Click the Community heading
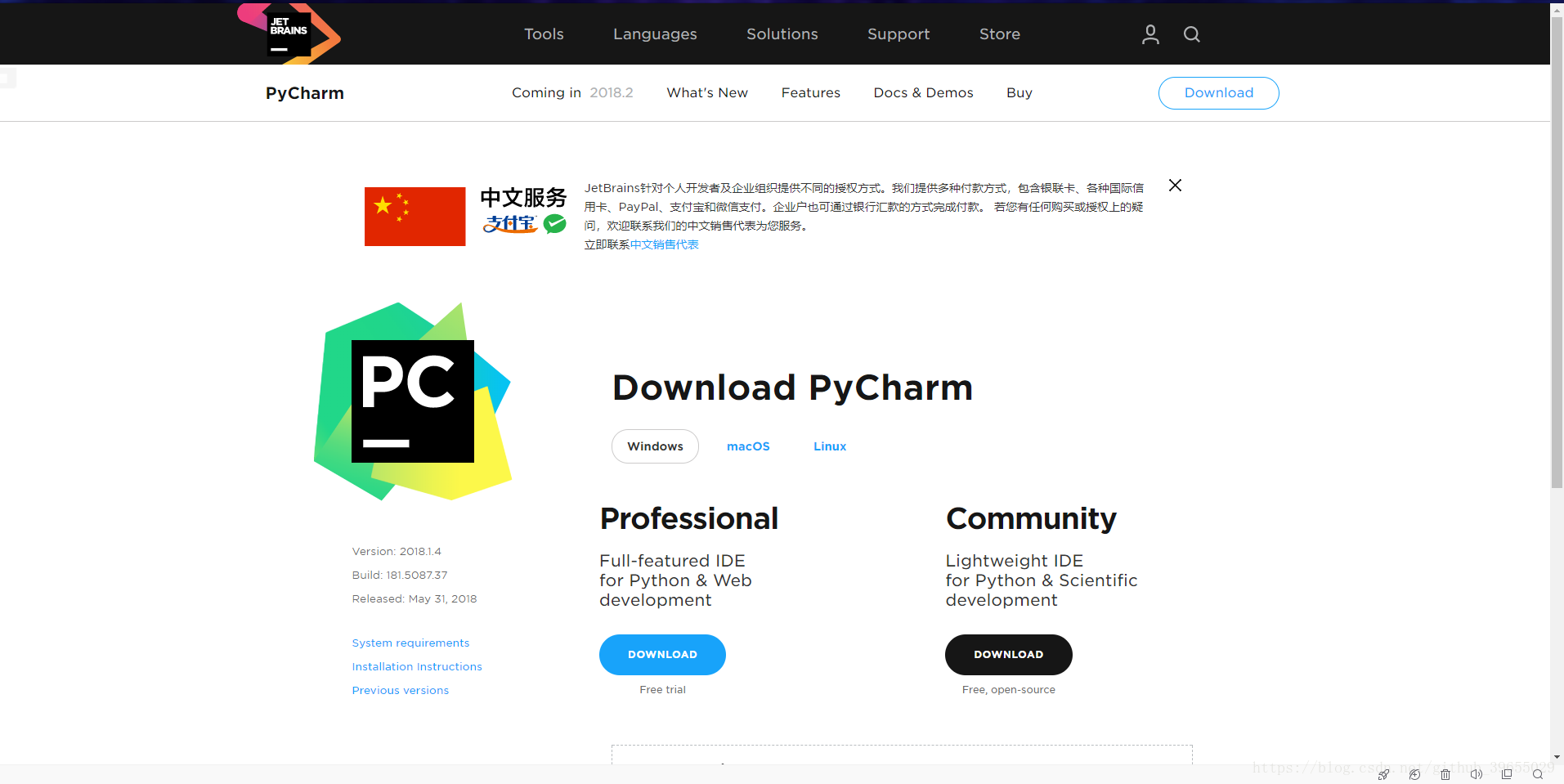Image resolution: width=1564 pixels, height=784 pixels. click(1031, 519)
